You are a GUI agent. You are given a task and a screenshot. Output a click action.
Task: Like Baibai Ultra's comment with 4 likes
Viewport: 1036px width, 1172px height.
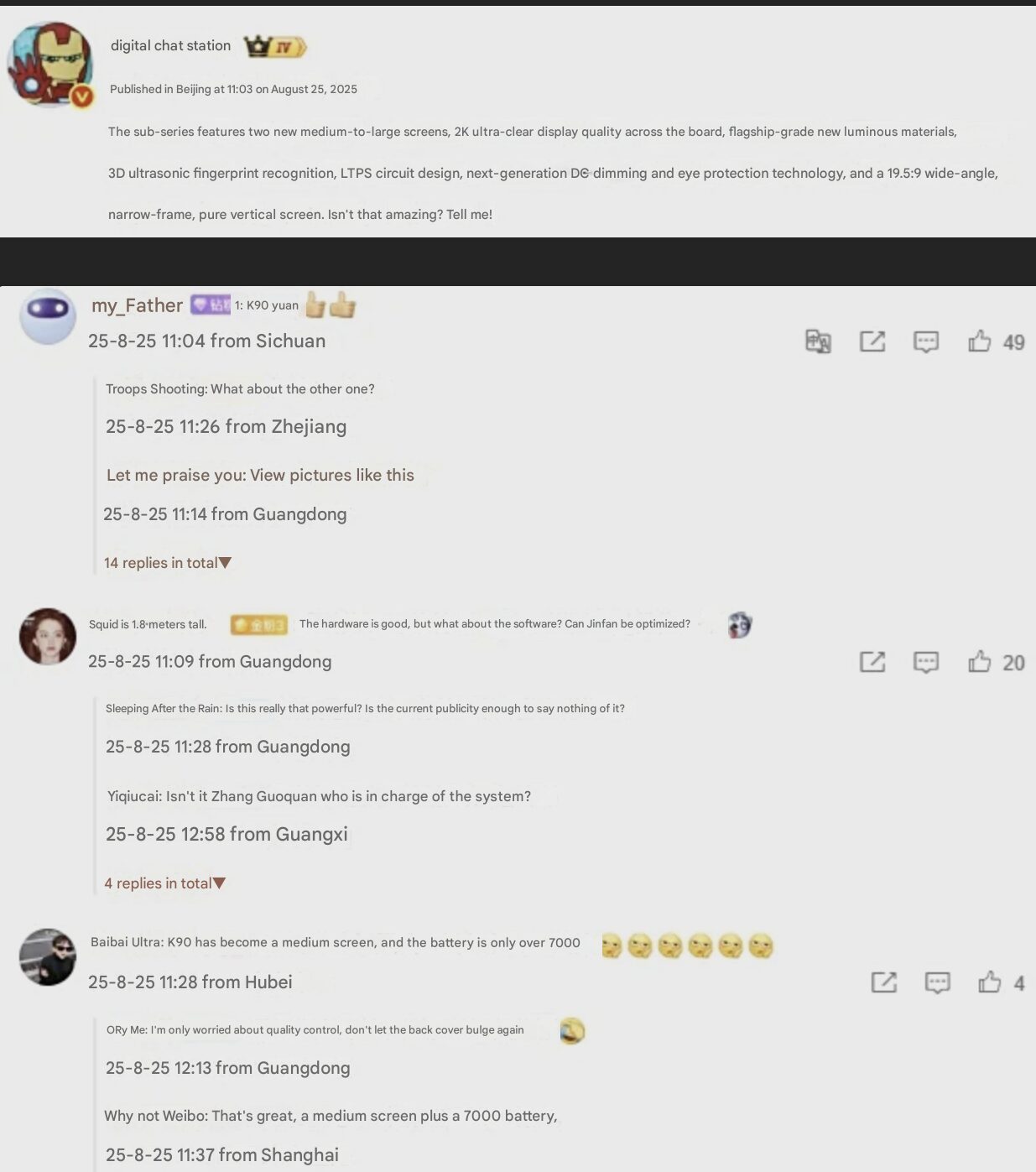point(990,982)
